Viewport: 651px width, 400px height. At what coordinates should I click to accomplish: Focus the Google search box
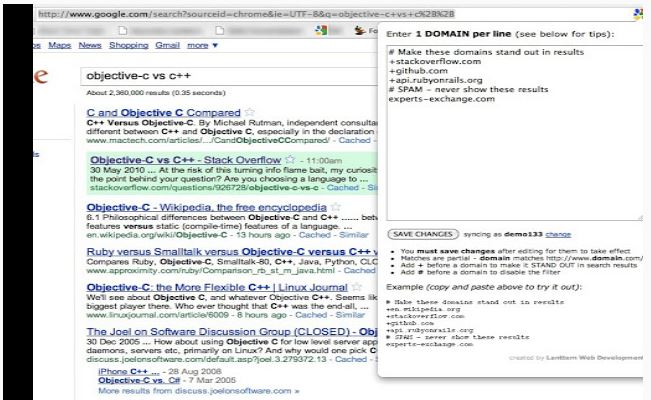(229, 76)
